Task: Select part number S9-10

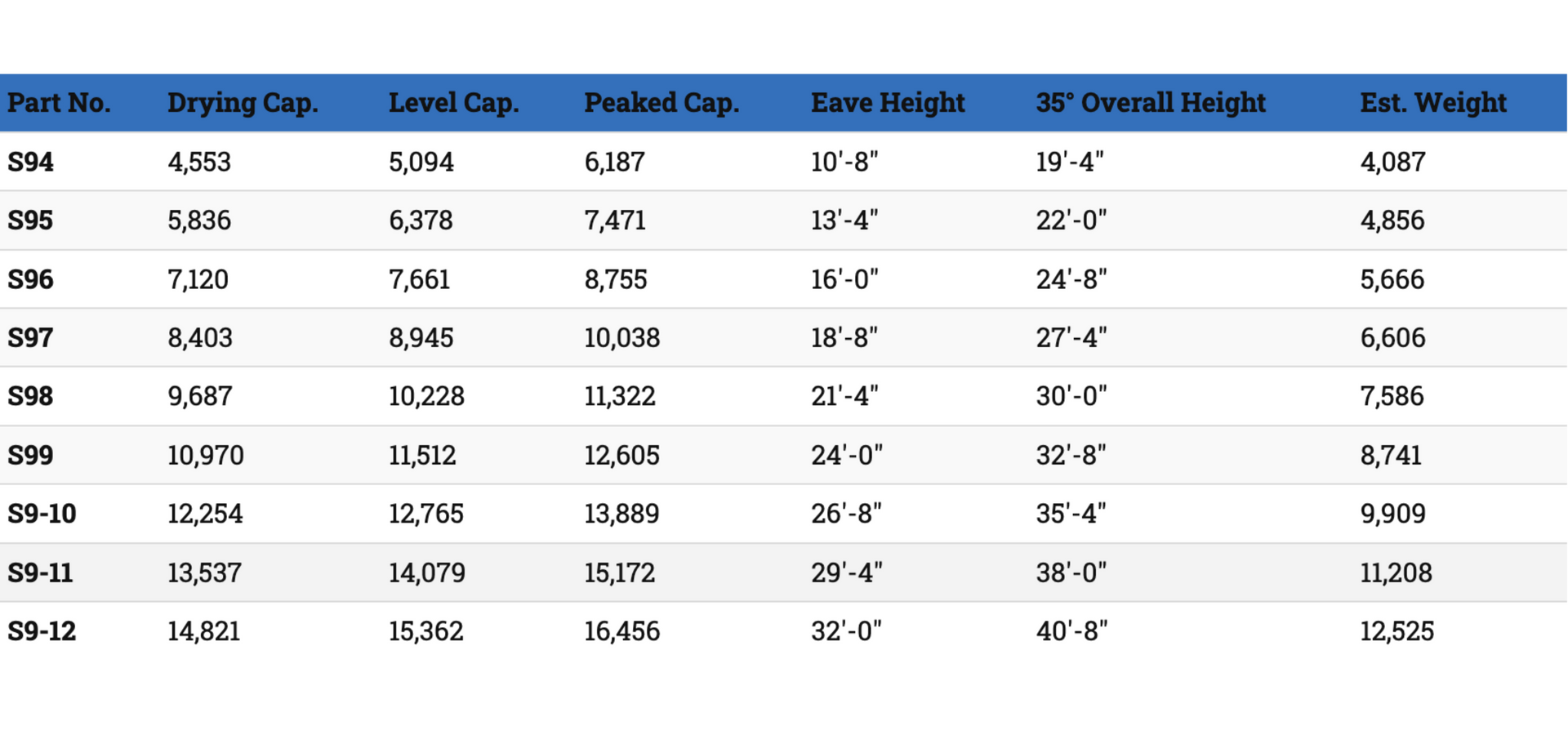Action: [42, 514]
